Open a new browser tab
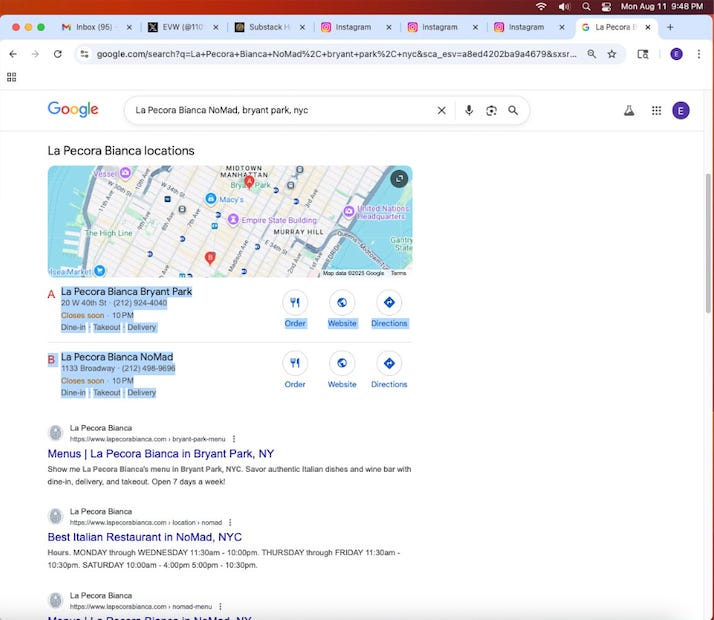 (670, 27)
